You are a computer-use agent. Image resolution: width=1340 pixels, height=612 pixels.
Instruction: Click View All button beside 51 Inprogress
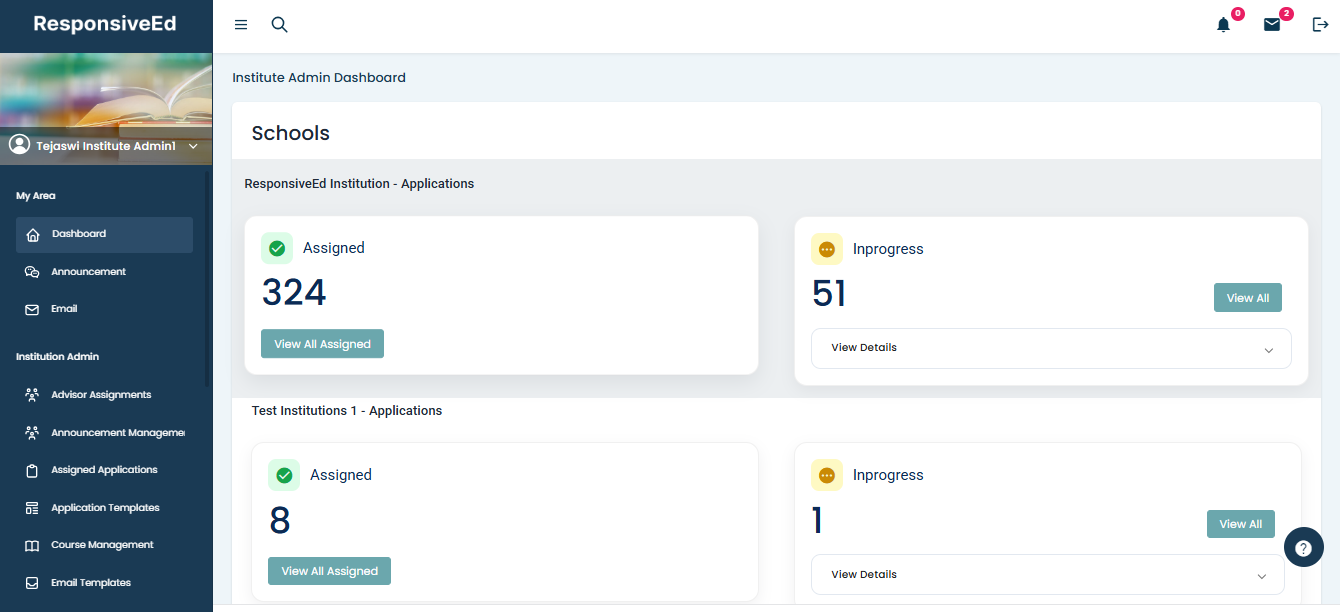click(1247, 298)
